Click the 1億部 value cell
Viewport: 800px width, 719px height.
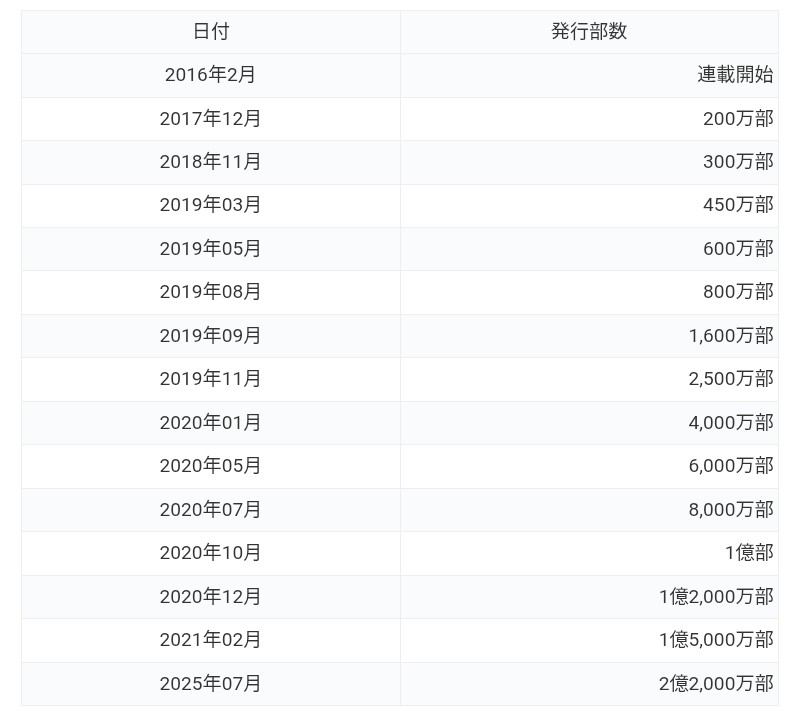click(749, 553)
